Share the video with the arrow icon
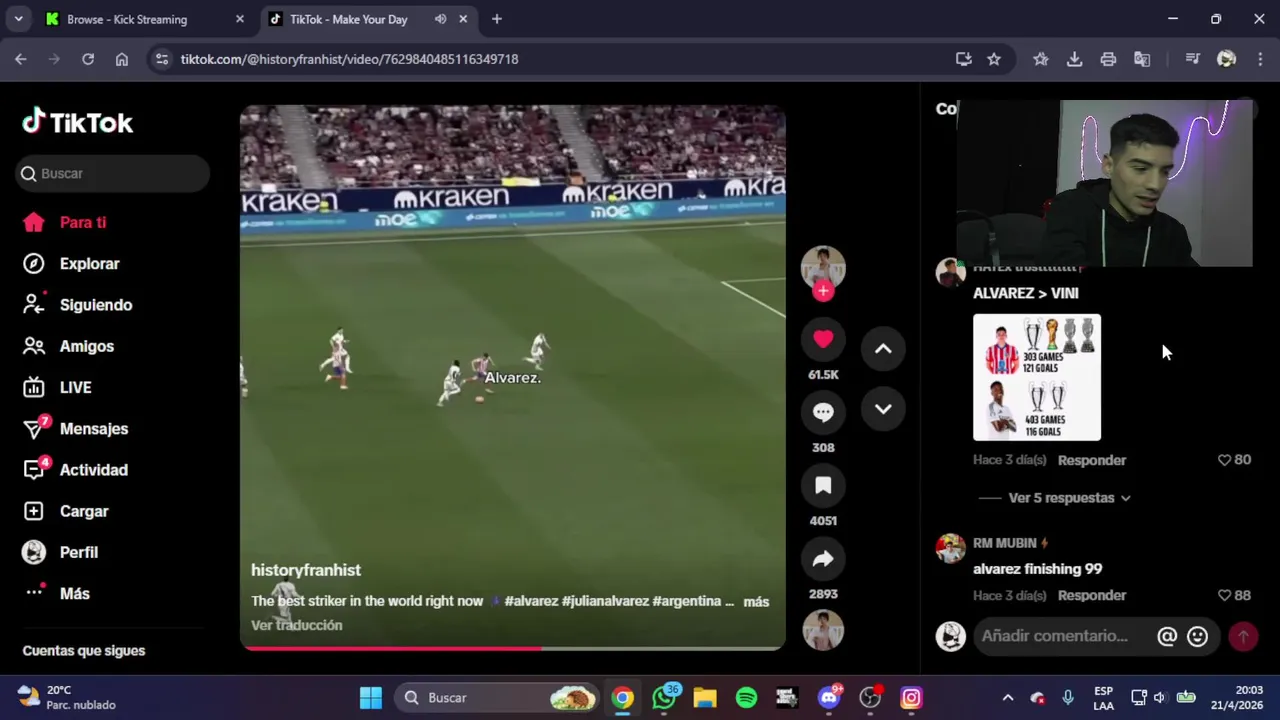Viewport: 1280px width, 720px height. [x=823, y=559]
